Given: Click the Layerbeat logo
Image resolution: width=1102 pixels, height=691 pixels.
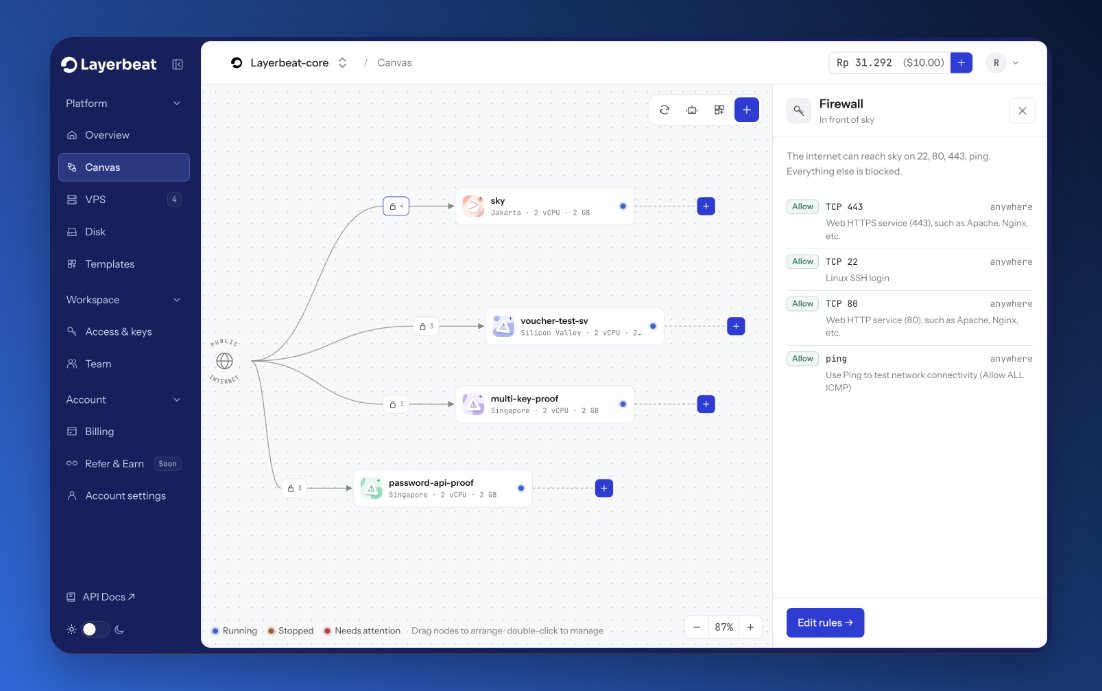Looking at the screenshot, I should (x=109, y=65).
